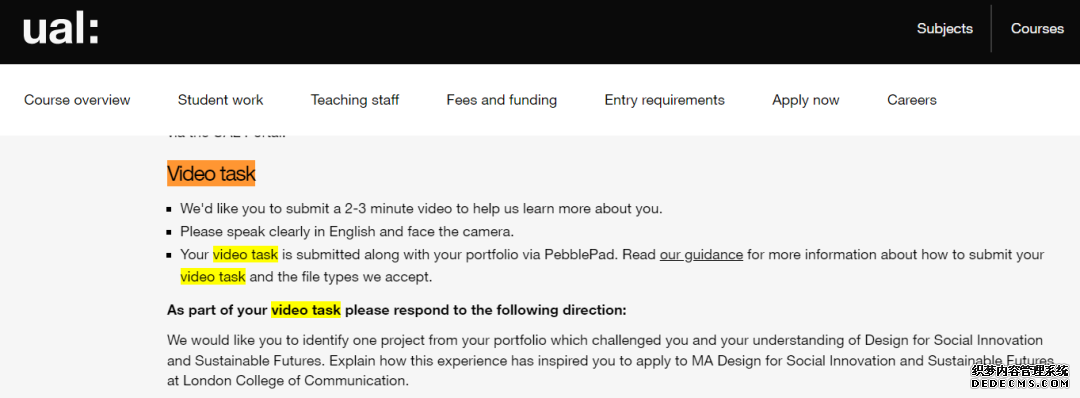This screenshot has width=1080, height=398.
Task: Select the Teaching staff tab
Action: (355, 100)
